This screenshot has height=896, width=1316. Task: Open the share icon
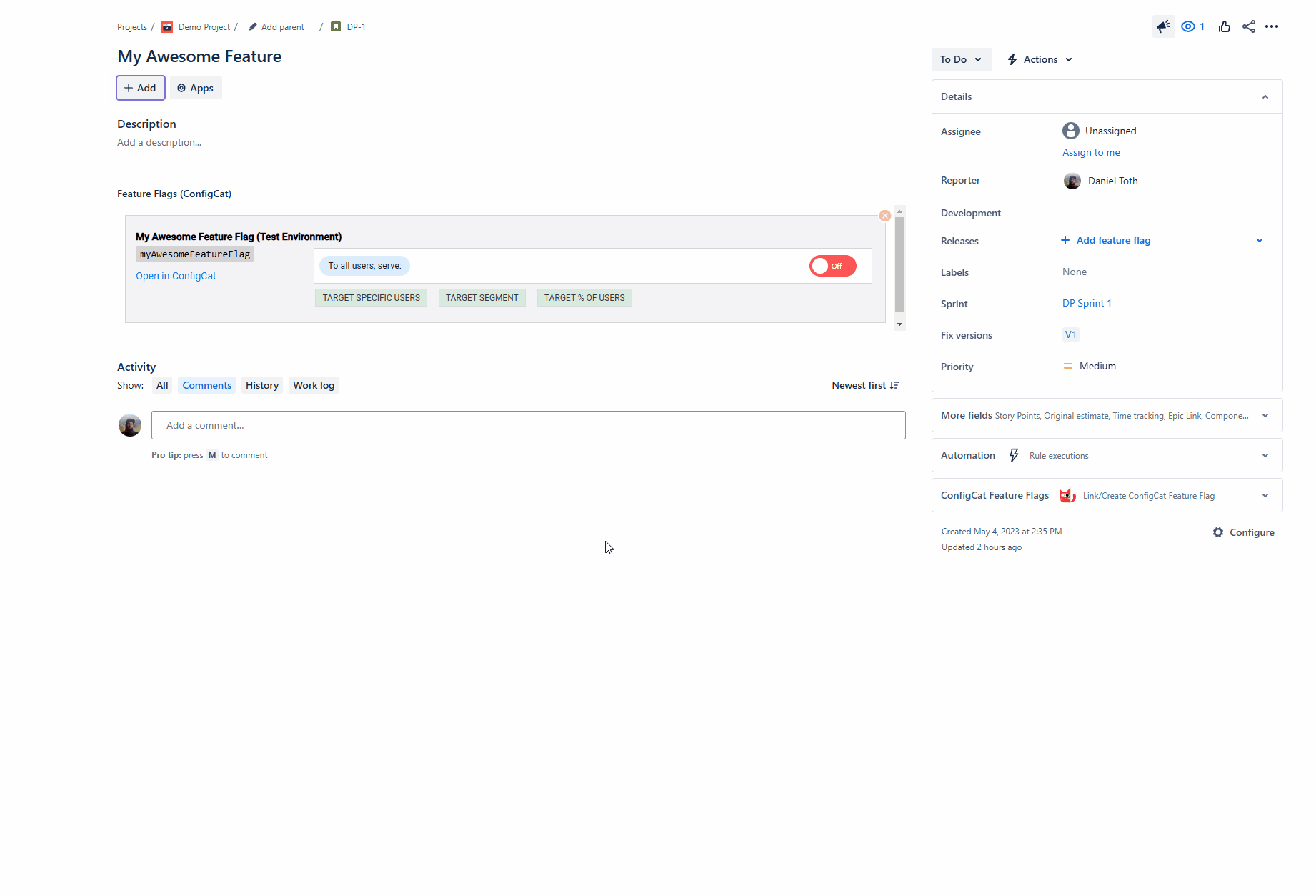[1248, 26]
